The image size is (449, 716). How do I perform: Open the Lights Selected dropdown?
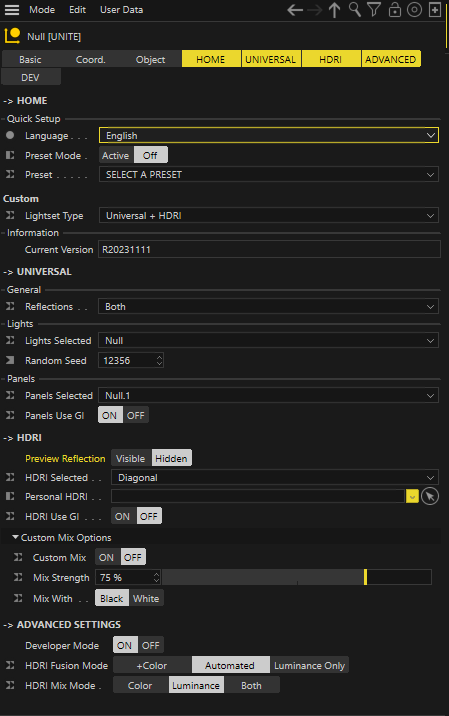[x=269, y=340]
